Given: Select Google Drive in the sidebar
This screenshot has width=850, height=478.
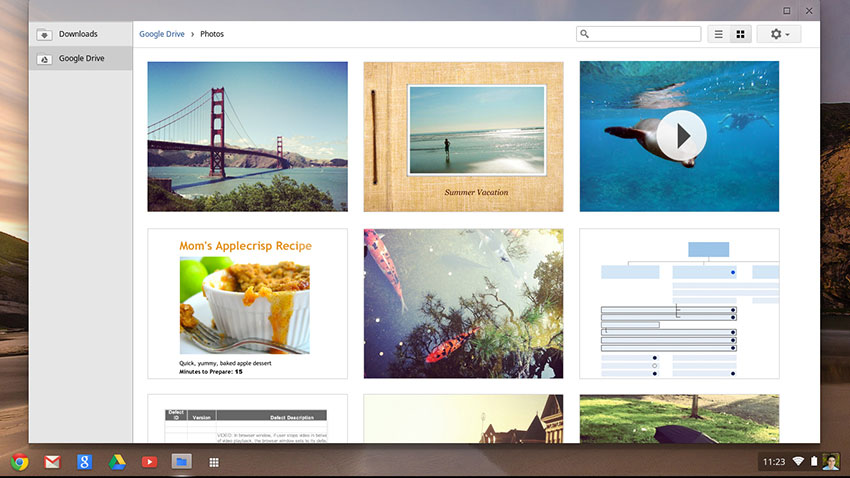Looking at the screenshot, I should coord(81,58).
